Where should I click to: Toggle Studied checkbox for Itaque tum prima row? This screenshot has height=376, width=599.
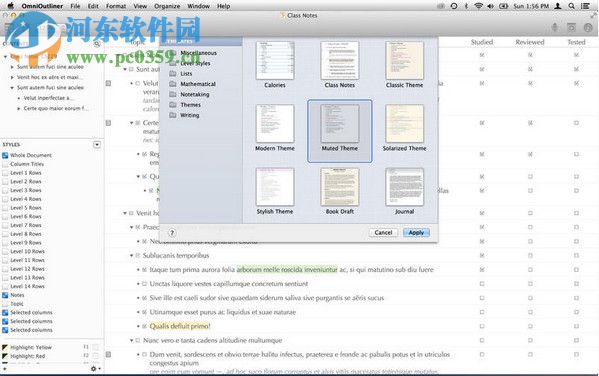click(x=482, y=269)
